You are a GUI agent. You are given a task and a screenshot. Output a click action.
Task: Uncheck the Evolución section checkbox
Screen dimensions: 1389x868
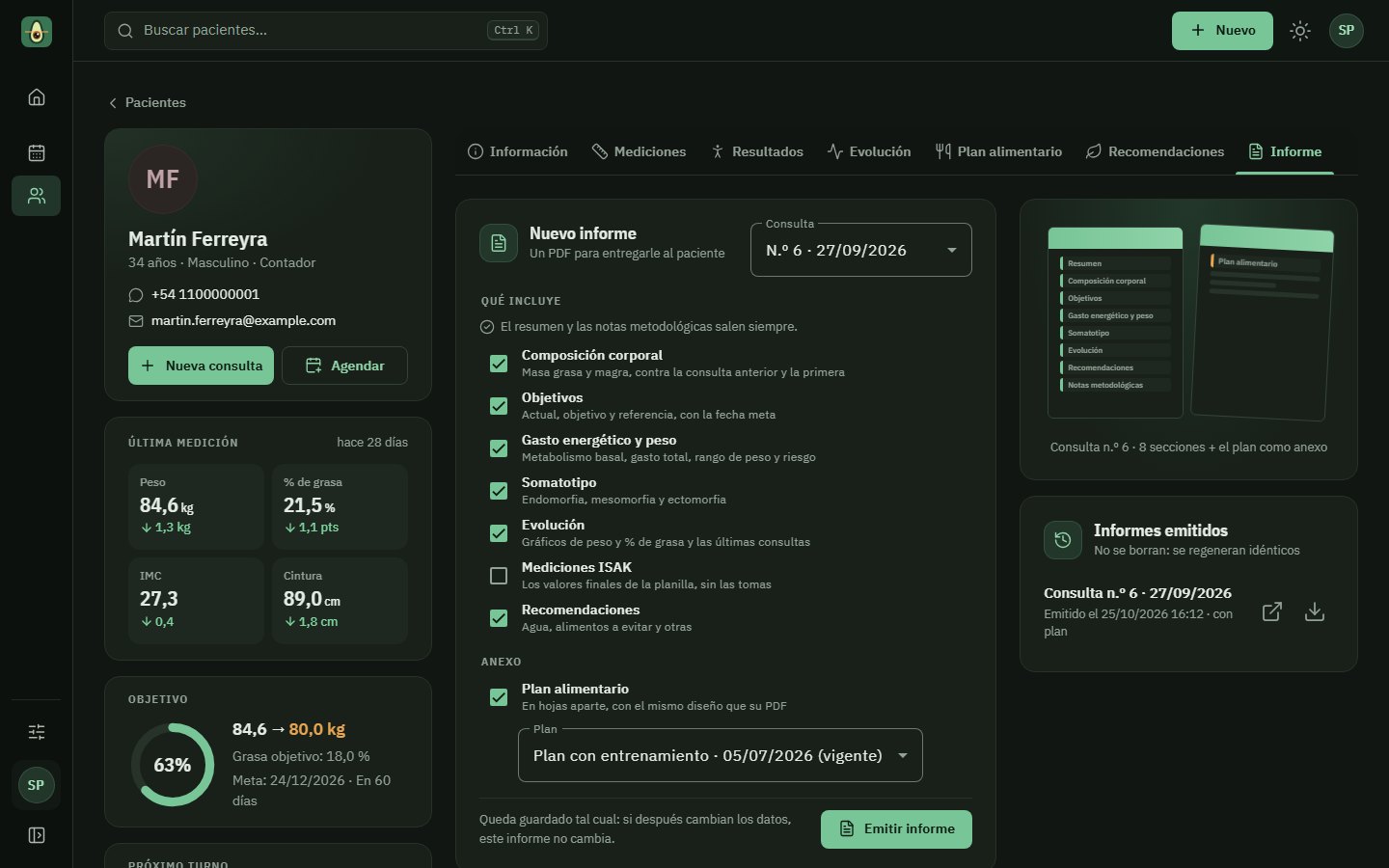499,533
